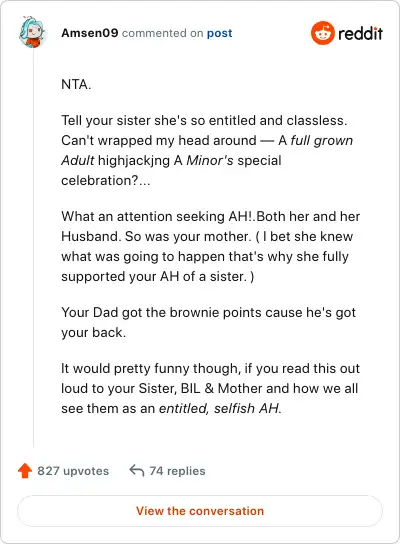Open the Amsen09 username profile link
This screenshot has height=544, width=400.
point(90,33)
